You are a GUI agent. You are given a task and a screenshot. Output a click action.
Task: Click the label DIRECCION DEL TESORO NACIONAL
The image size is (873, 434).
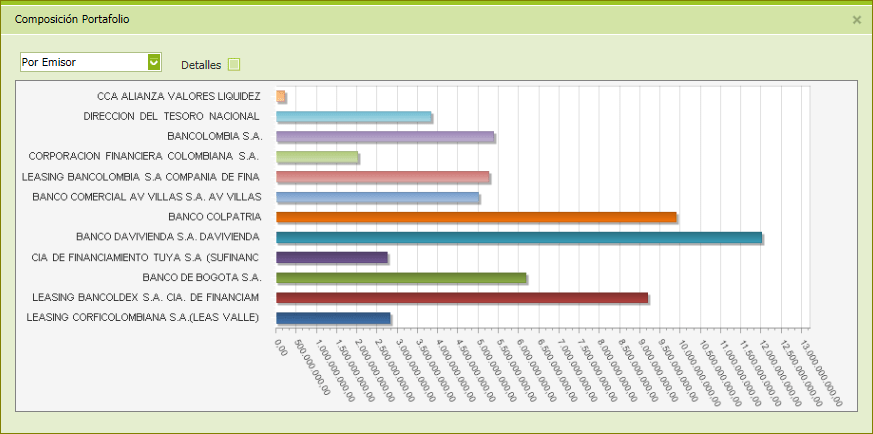pyautogui.click(x=171, y=116)
